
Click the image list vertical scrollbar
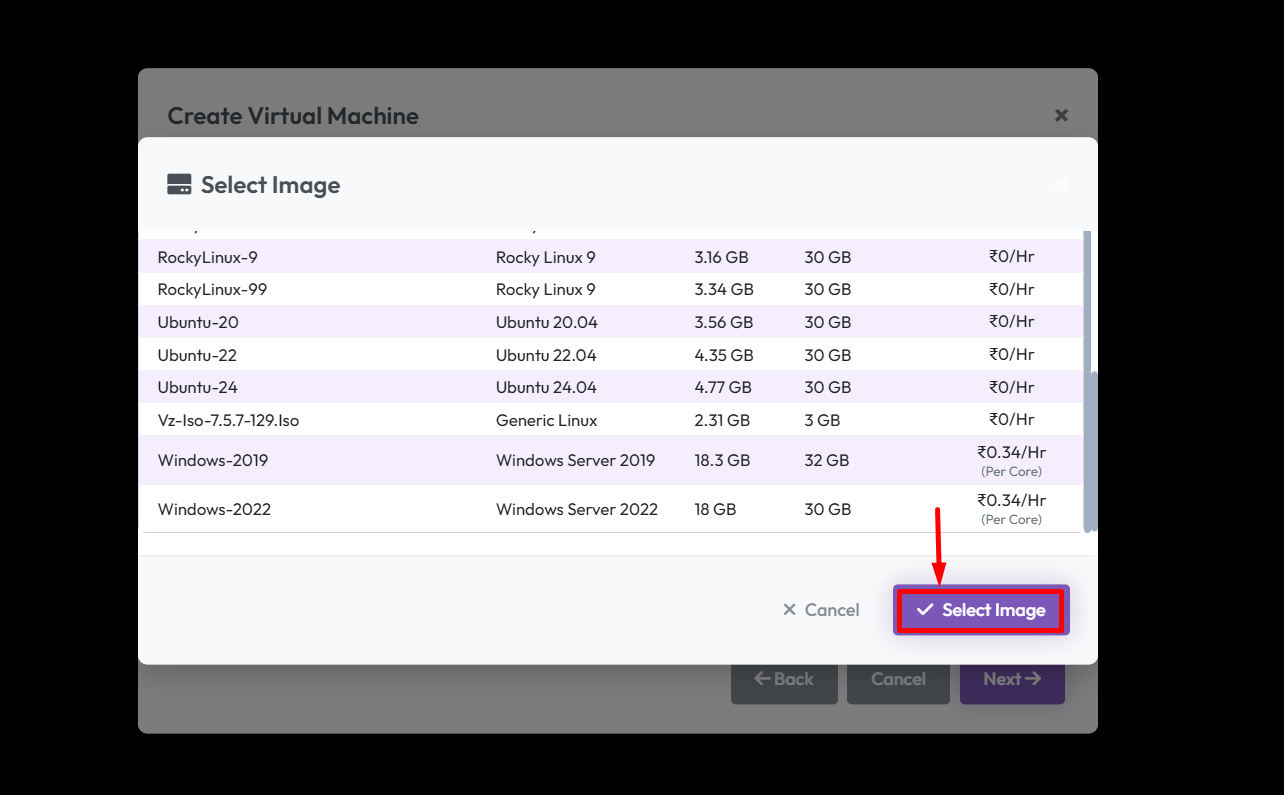tap(1090, 450)
